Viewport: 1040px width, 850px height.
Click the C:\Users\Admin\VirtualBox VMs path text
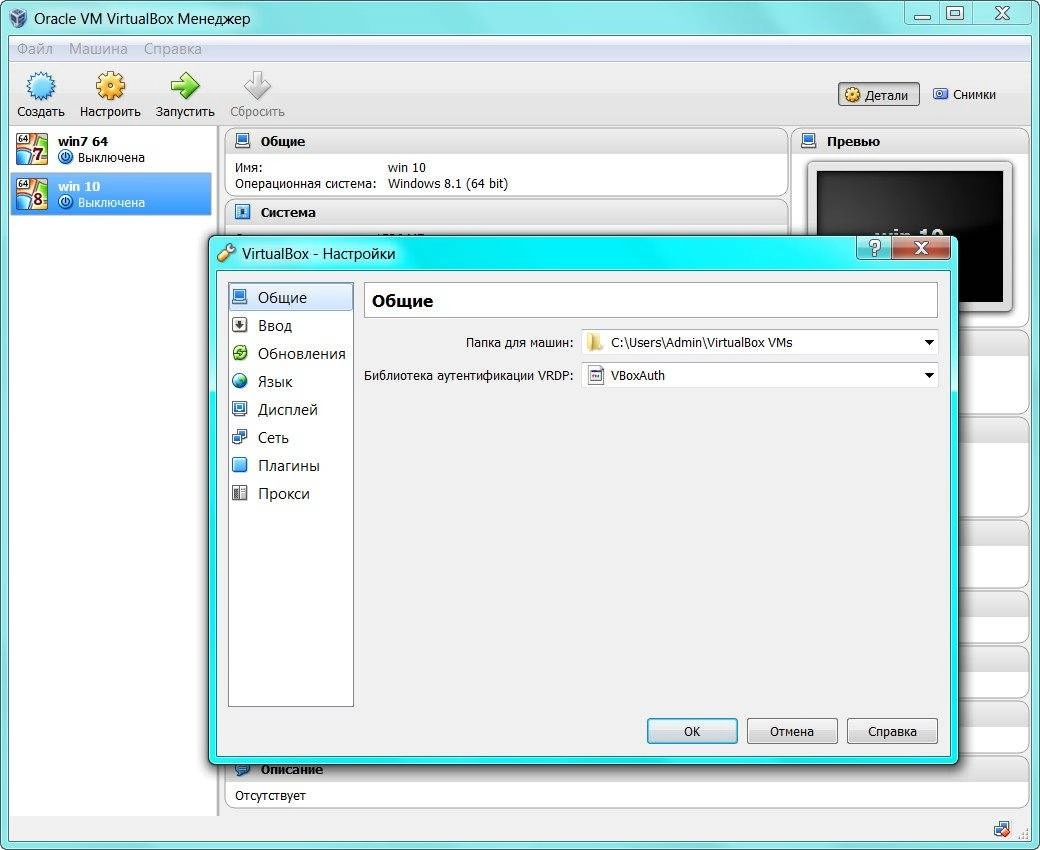(702, 343)
